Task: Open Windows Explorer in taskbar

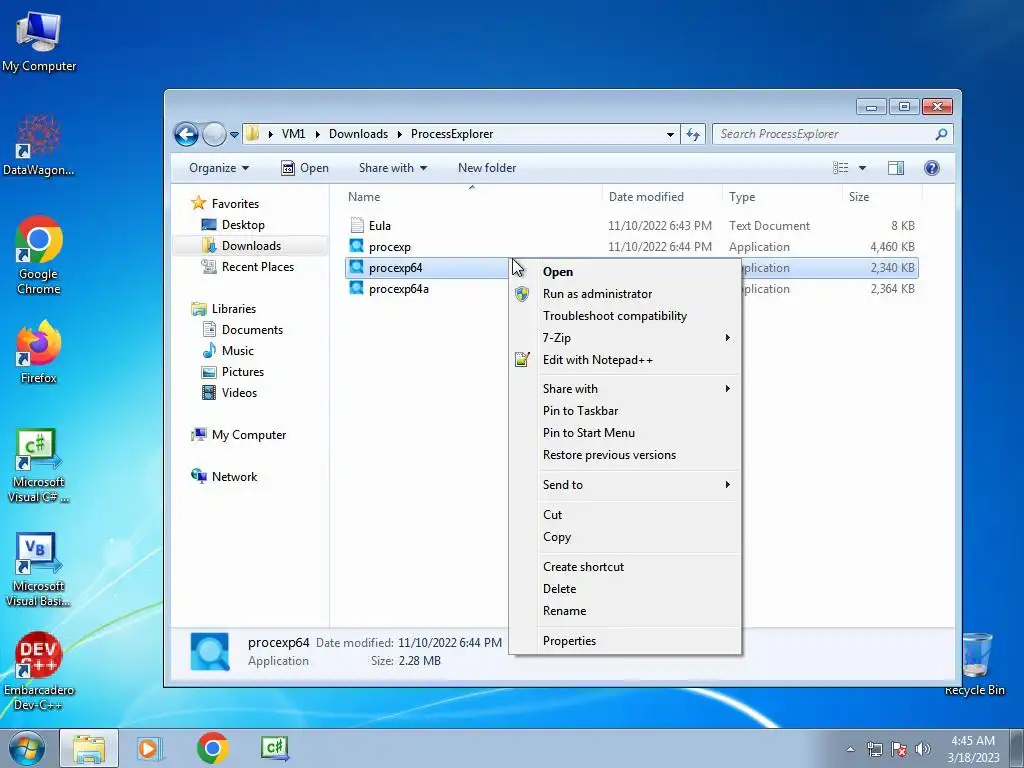Action: click(89, 748)
